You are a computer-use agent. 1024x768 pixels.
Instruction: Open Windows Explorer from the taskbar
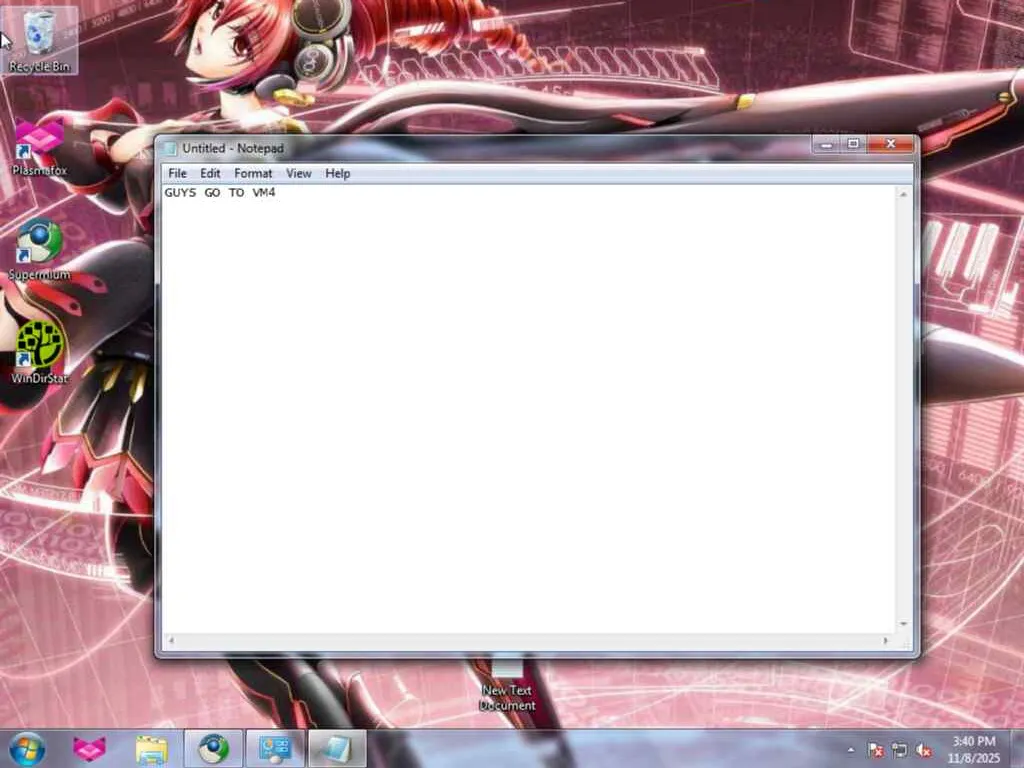coord(152,749)
